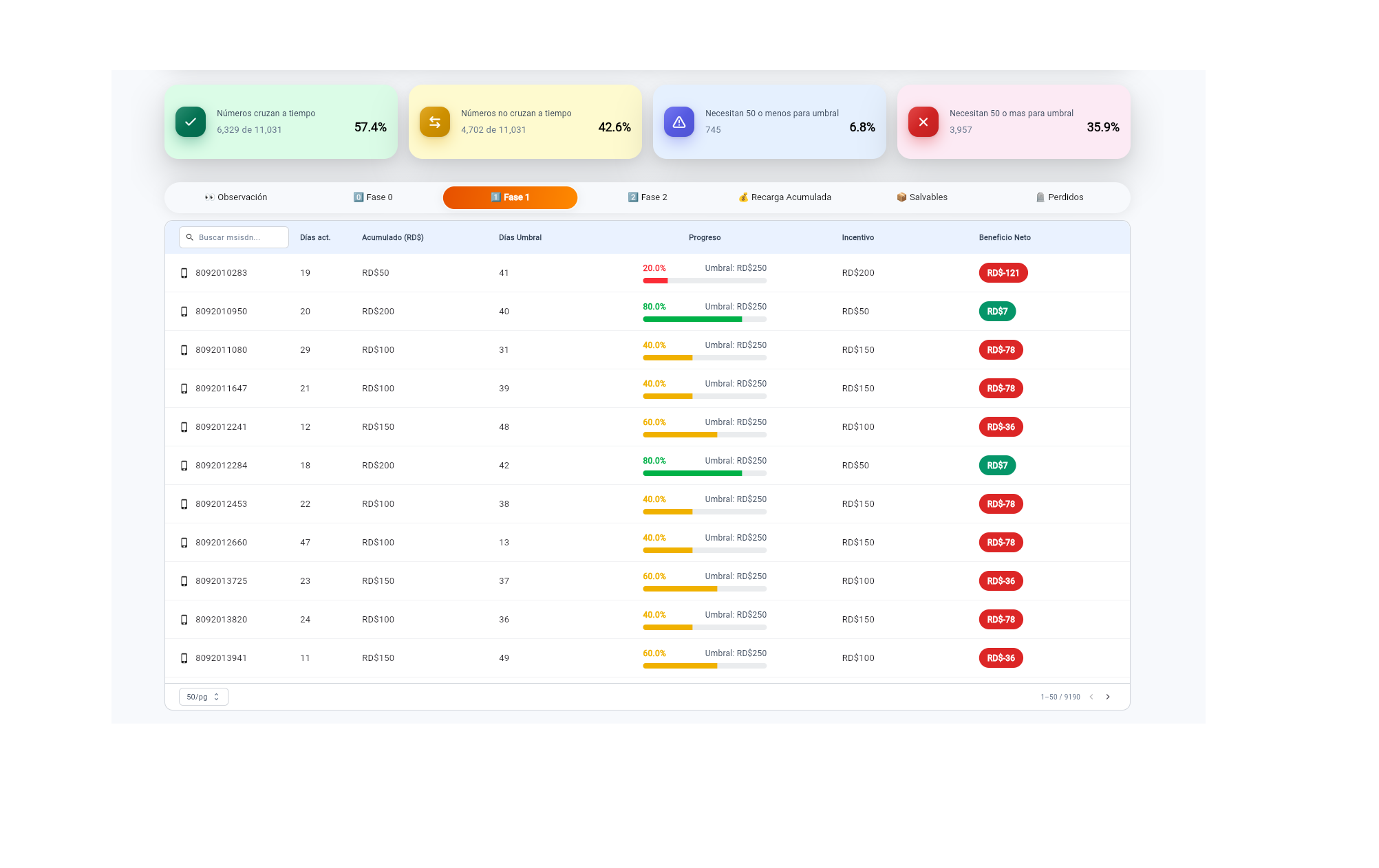Click the Beneficio Neto column header
Viewport: 1379px width, 868px height.
point(1005,237)
